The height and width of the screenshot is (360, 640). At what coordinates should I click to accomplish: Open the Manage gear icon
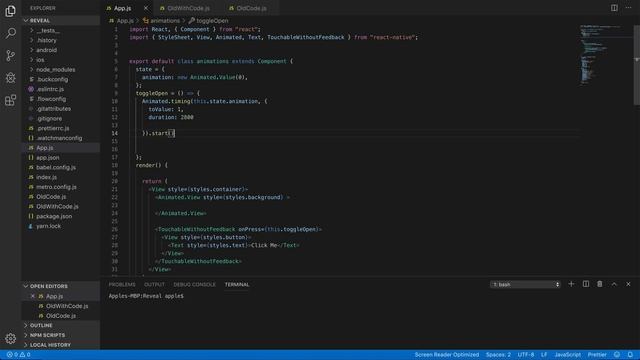11,338
